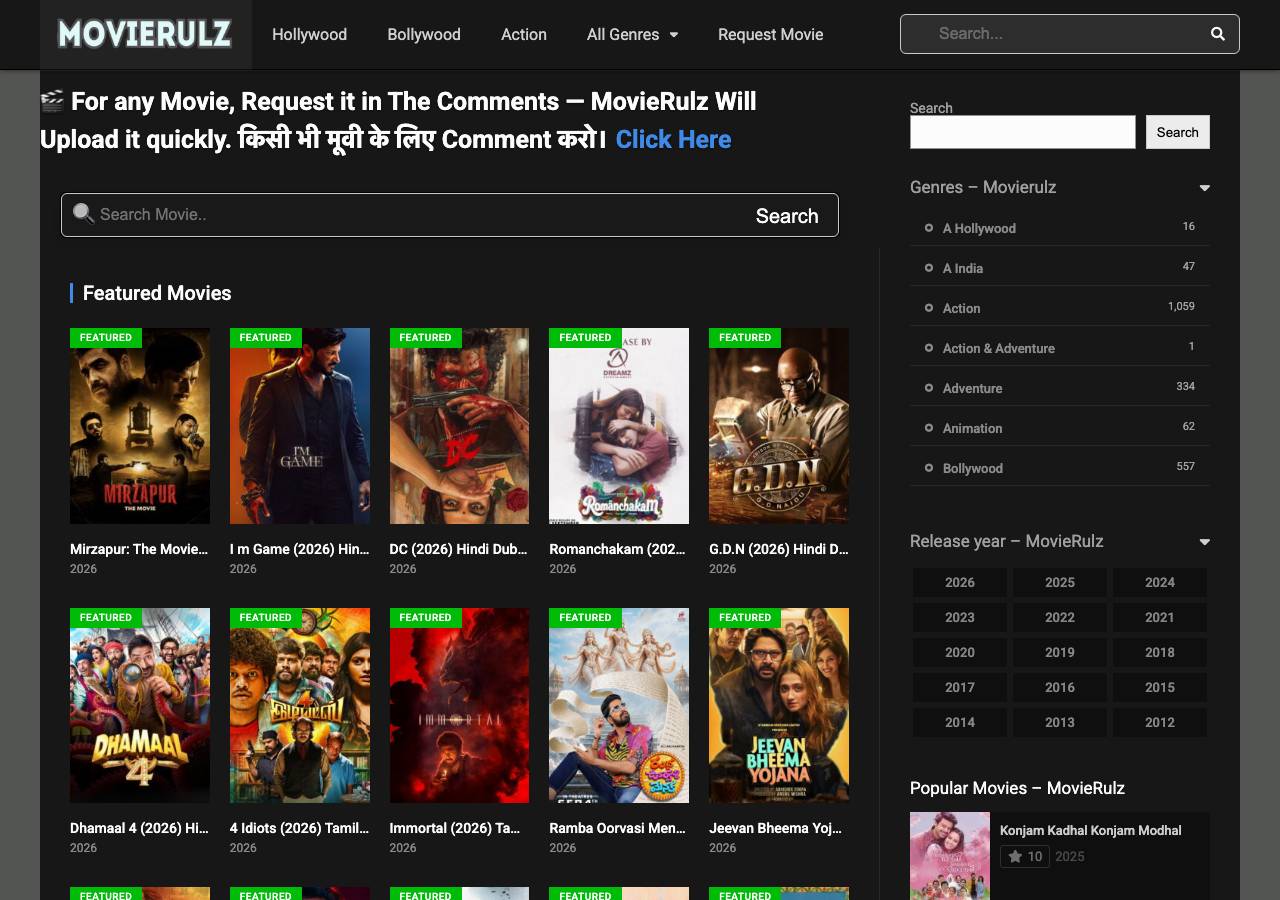Collapse the Release year – MovieRulz arrow
This screenshot has height=900, width=1280.
[1204, 542]
